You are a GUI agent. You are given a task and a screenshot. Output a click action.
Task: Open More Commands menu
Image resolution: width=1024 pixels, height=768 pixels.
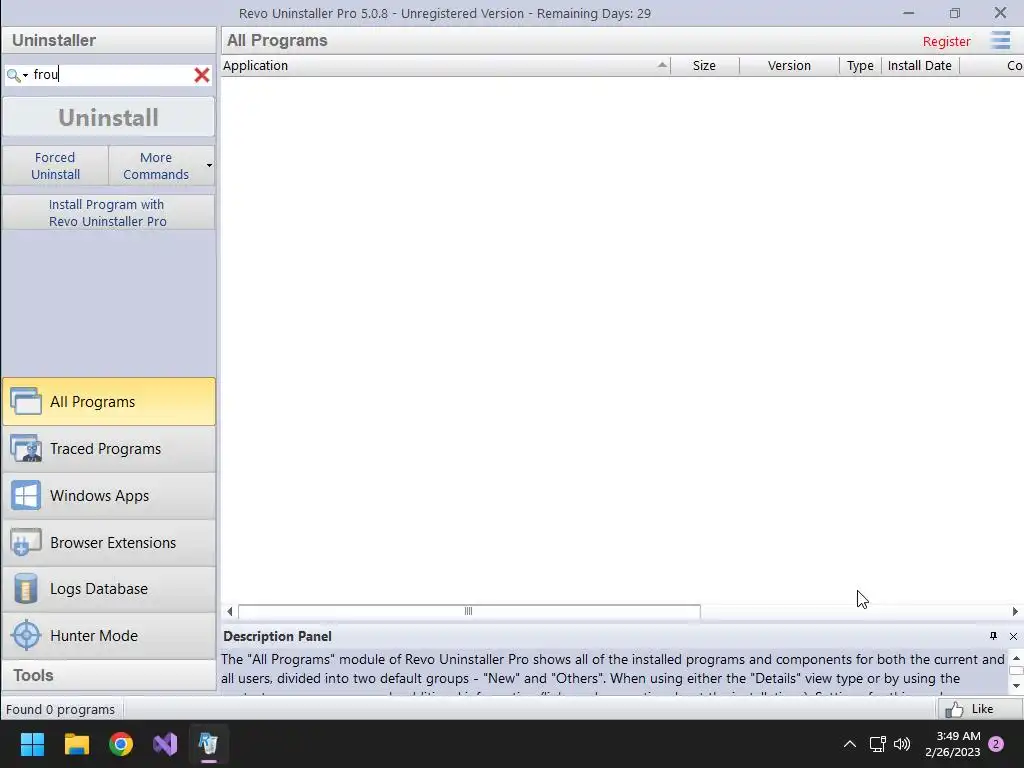(x=155, y=166)
